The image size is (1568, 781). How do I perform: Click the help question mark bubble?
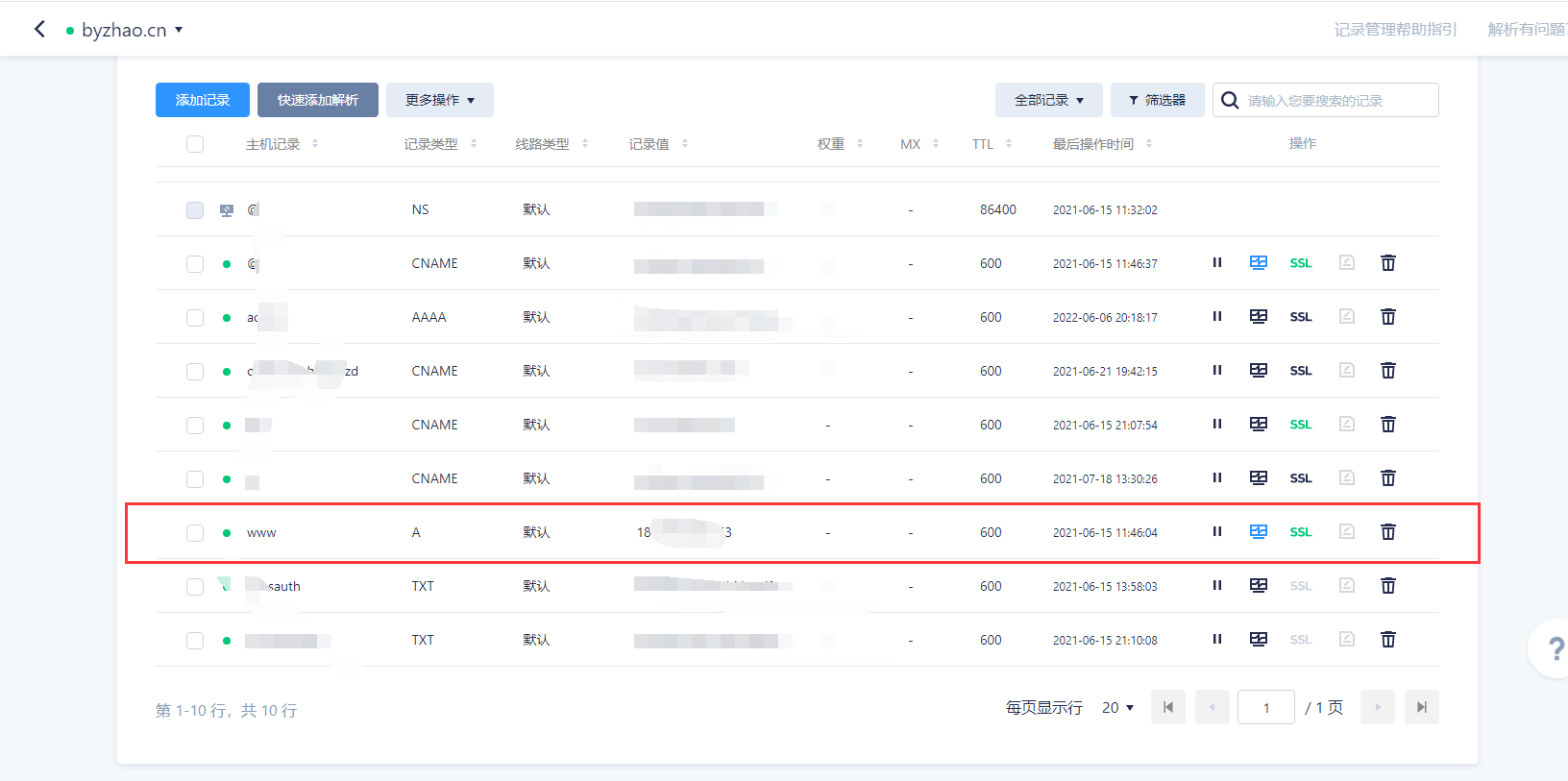[1553, 649]
